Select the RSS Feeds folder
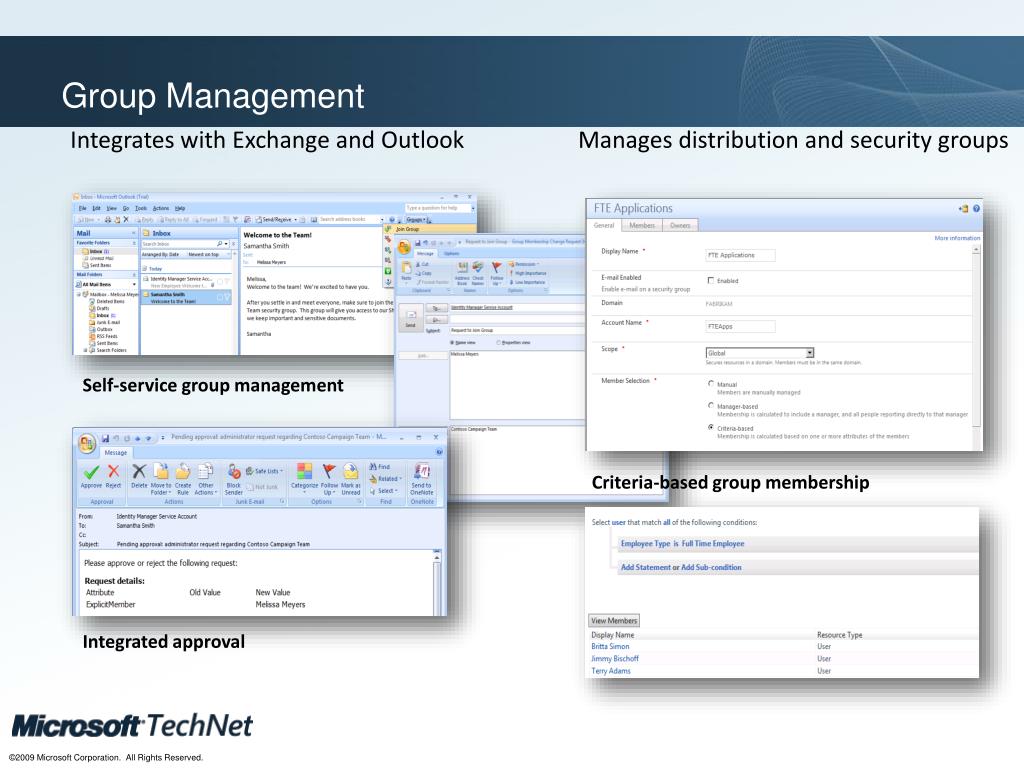The image size is (1024, 768). 104,336
